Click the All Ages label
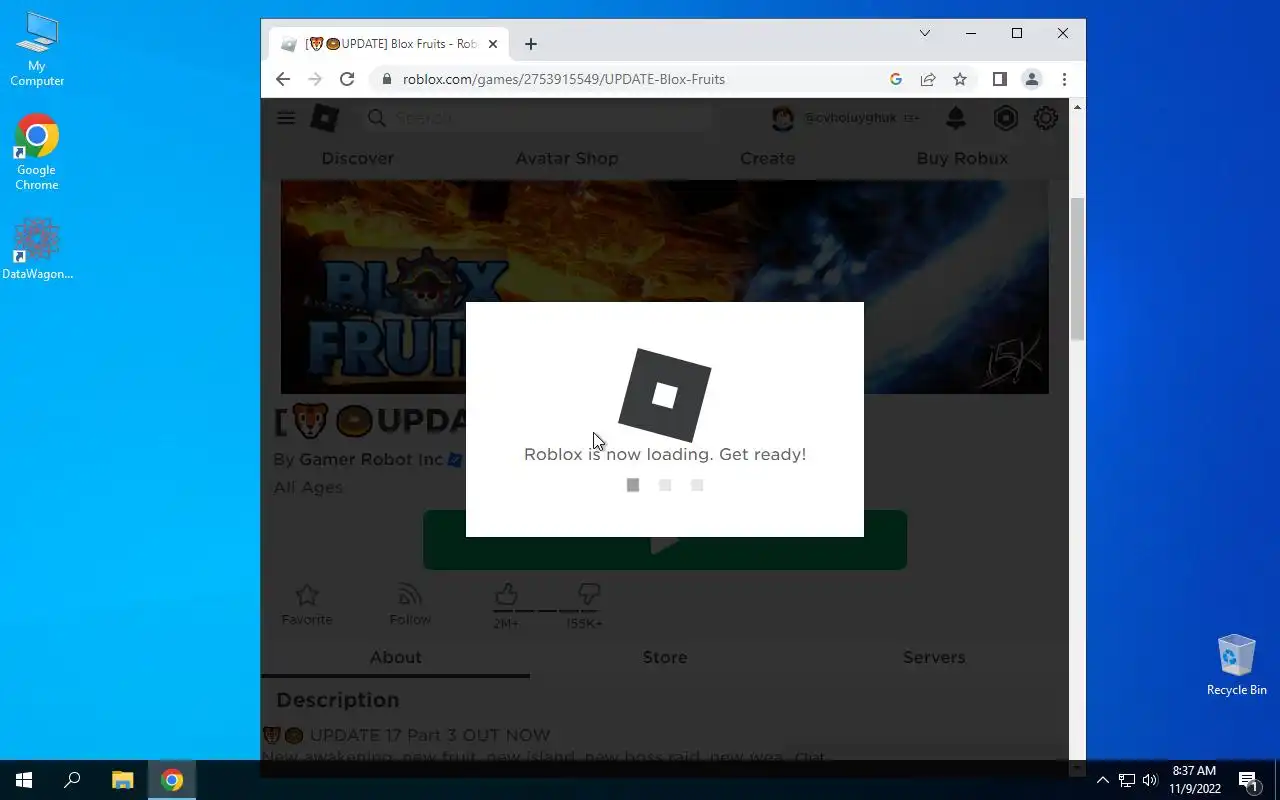The image size is (1280, 800). point(308,487)
